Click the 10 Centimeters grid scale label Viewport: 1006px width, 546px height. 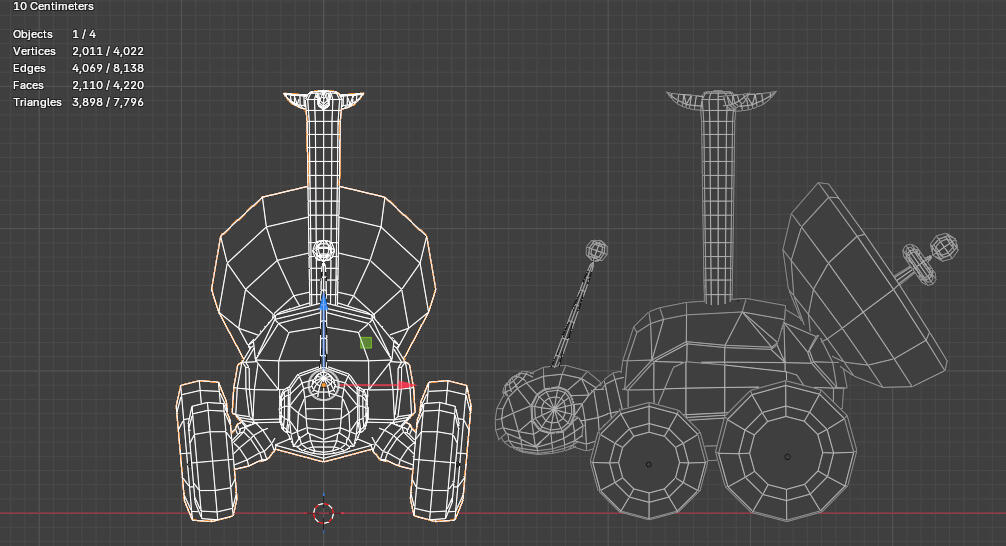53,6
